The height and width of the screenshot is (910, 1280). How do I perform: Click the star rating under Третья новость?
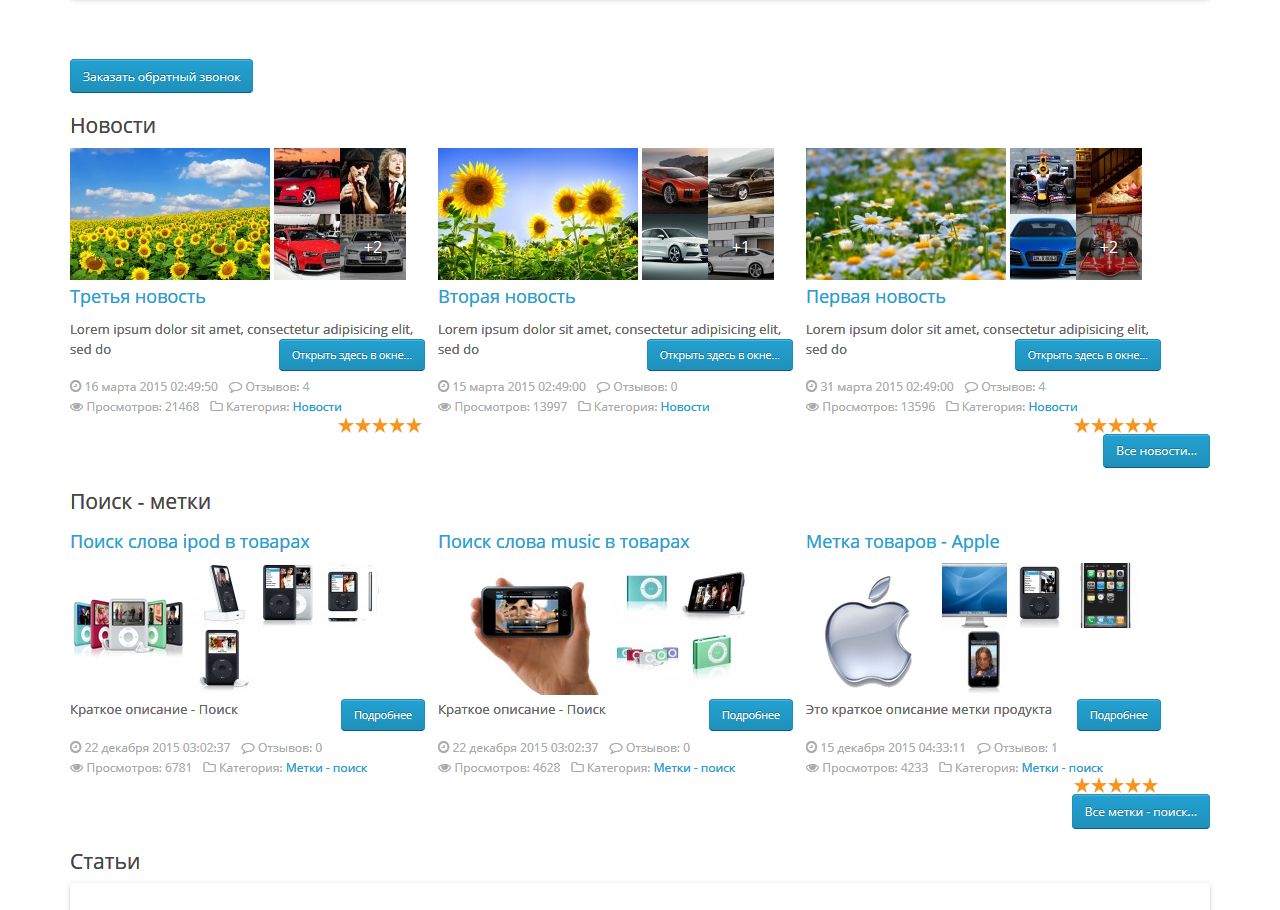(380, 426)
